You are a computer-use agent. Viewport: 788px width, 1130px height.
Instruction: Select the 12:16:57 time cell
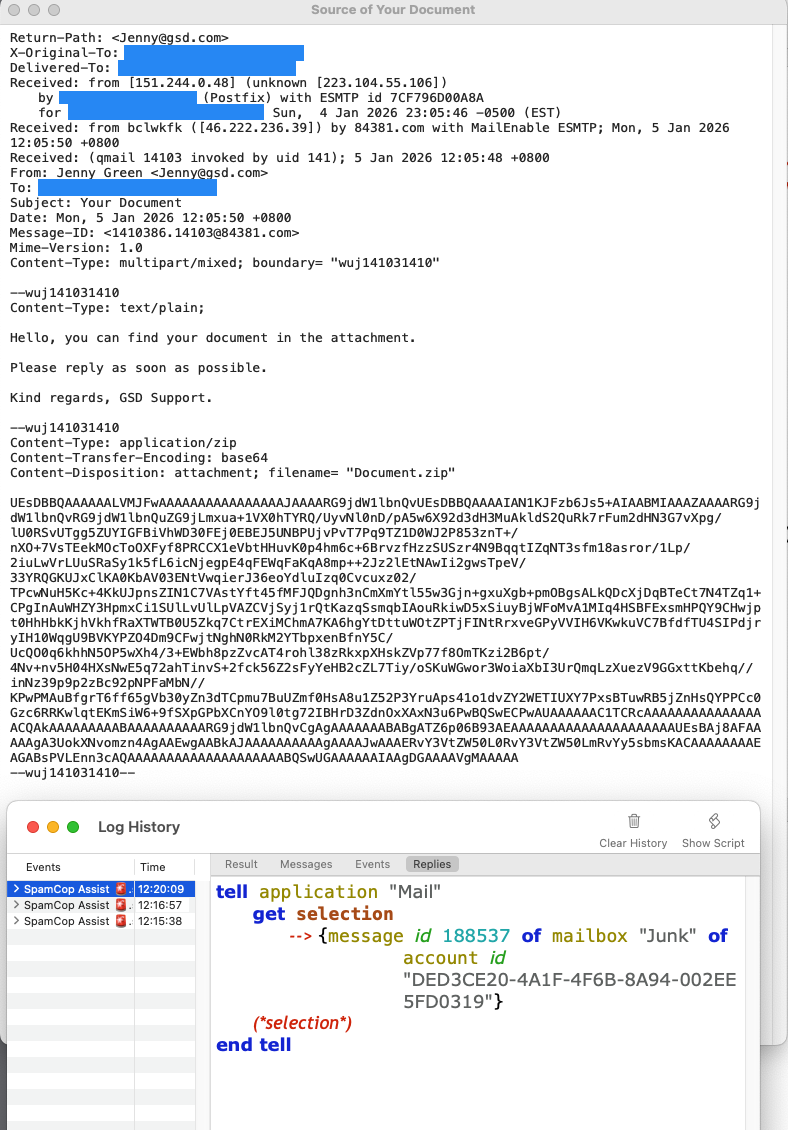[160, 905]
